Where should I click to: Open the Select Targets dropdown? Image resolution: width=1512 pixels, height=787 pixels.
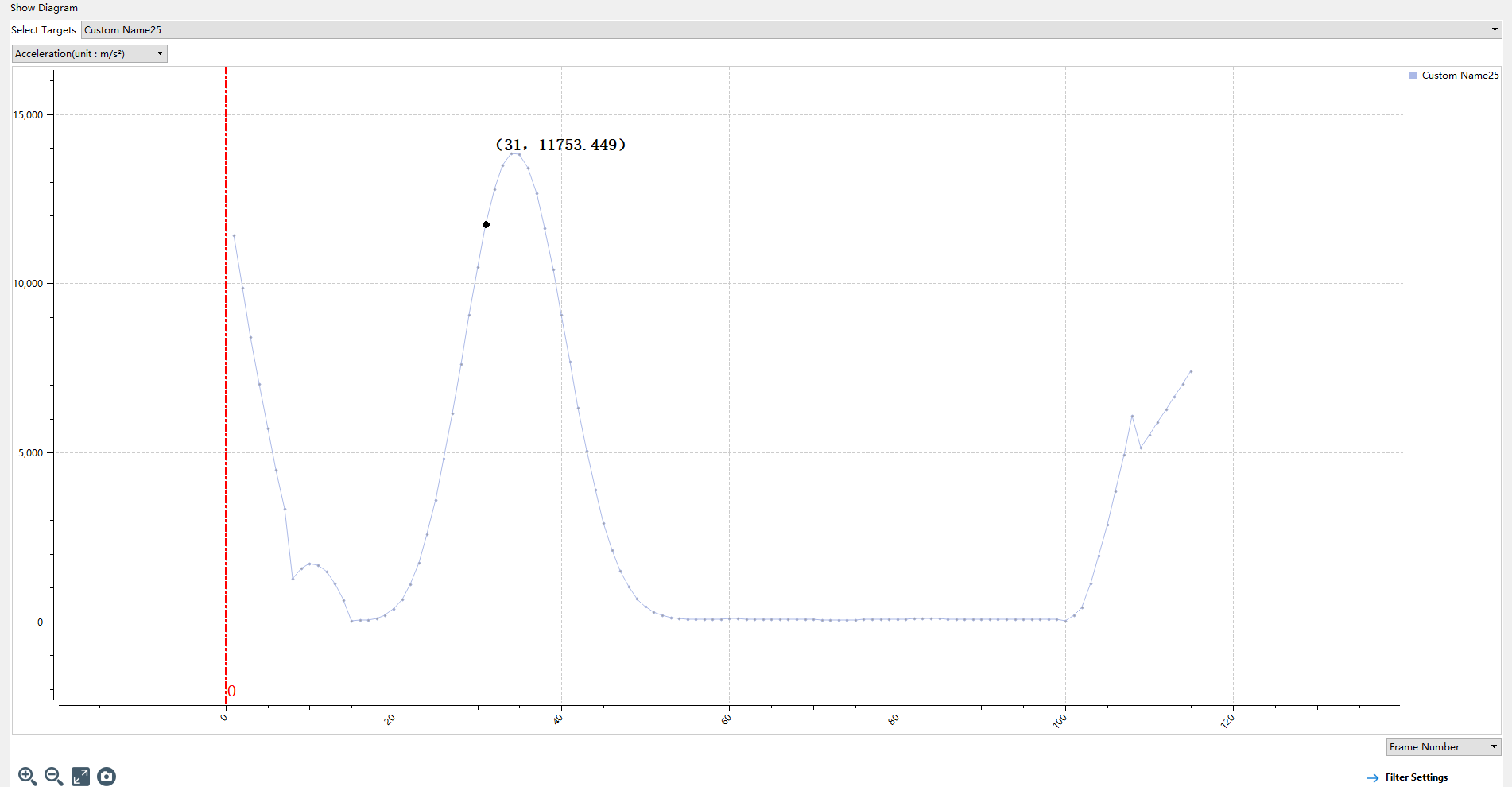click(x=791, y=30)
